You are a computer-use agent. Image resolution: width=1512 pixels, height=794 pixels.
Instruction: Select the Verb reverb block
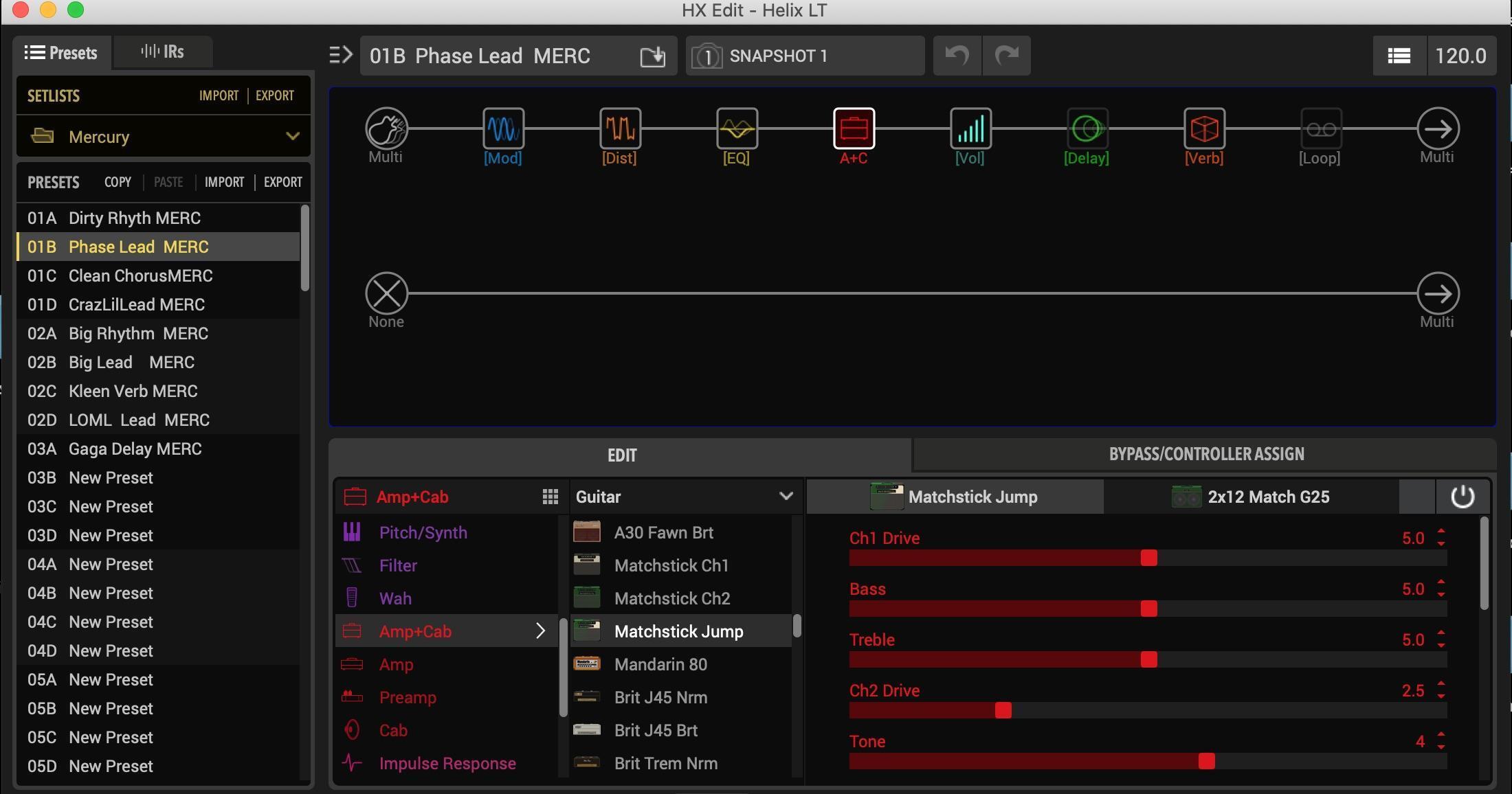1204,128
